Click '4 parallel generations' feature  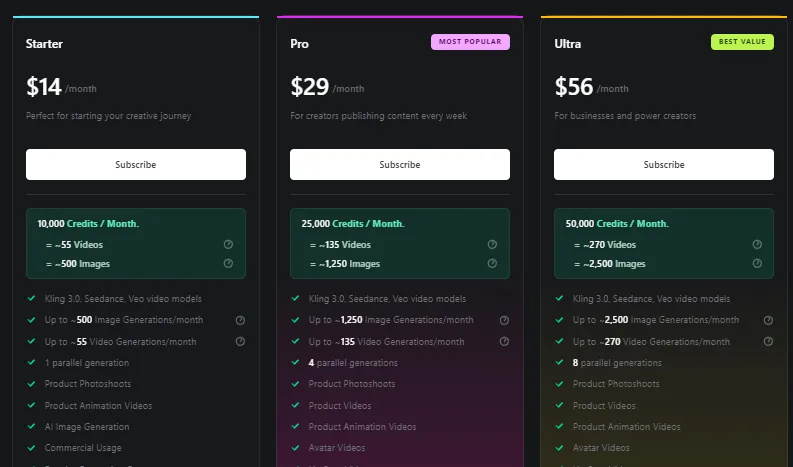353,363
